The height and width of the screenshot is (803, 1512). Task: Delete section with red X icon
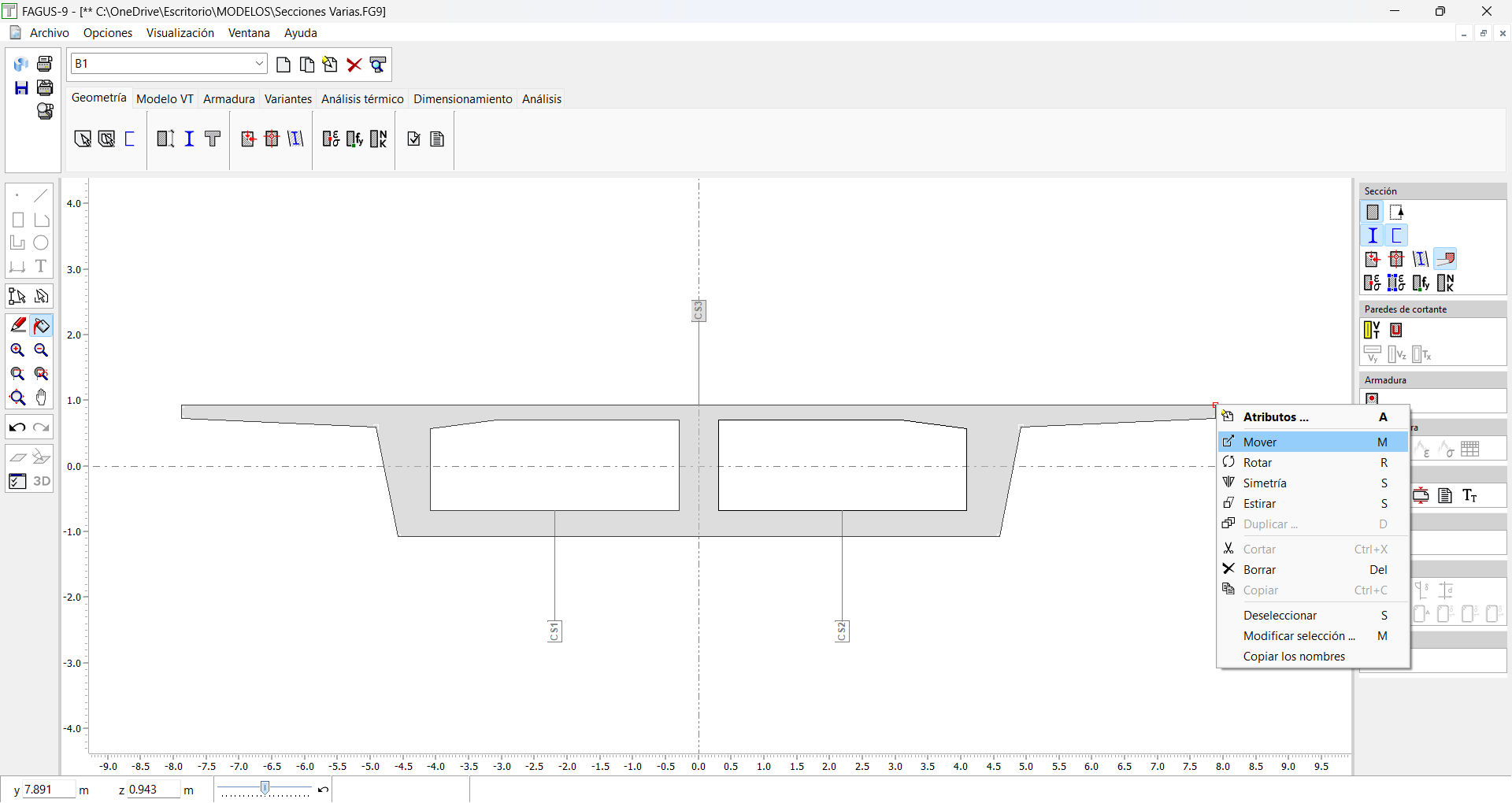(x=354, y=65)
